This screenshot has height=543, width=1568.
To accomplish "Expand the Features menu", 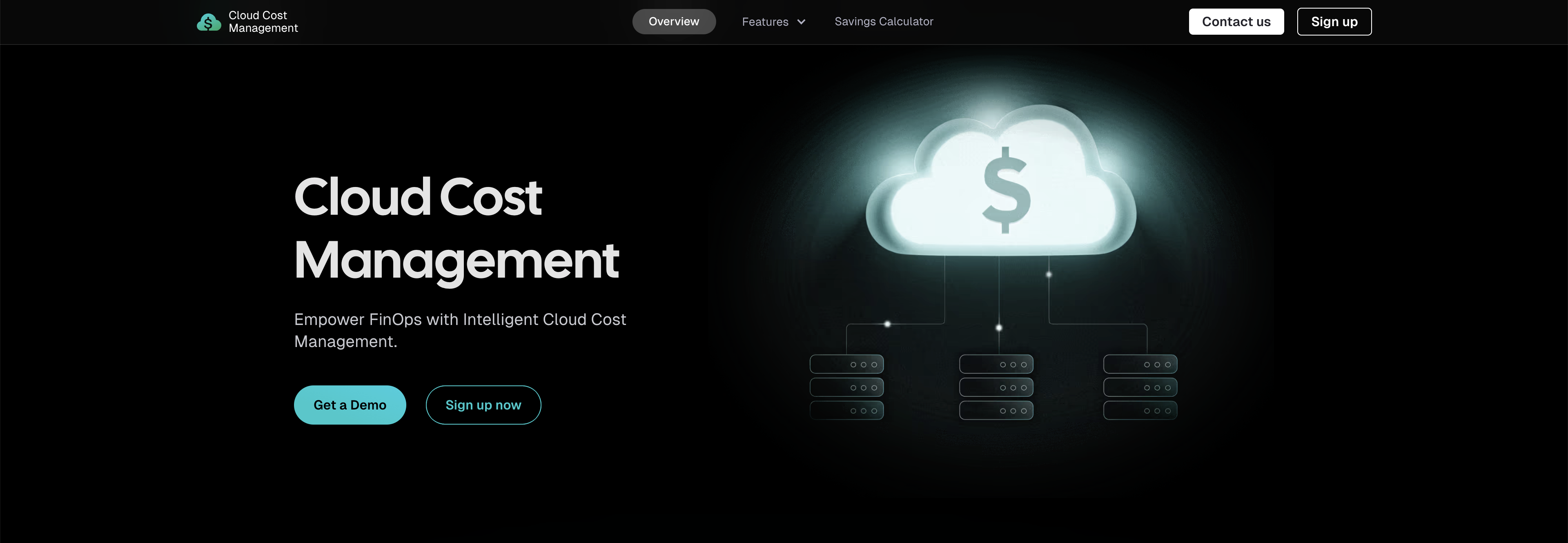I will 766,22.
